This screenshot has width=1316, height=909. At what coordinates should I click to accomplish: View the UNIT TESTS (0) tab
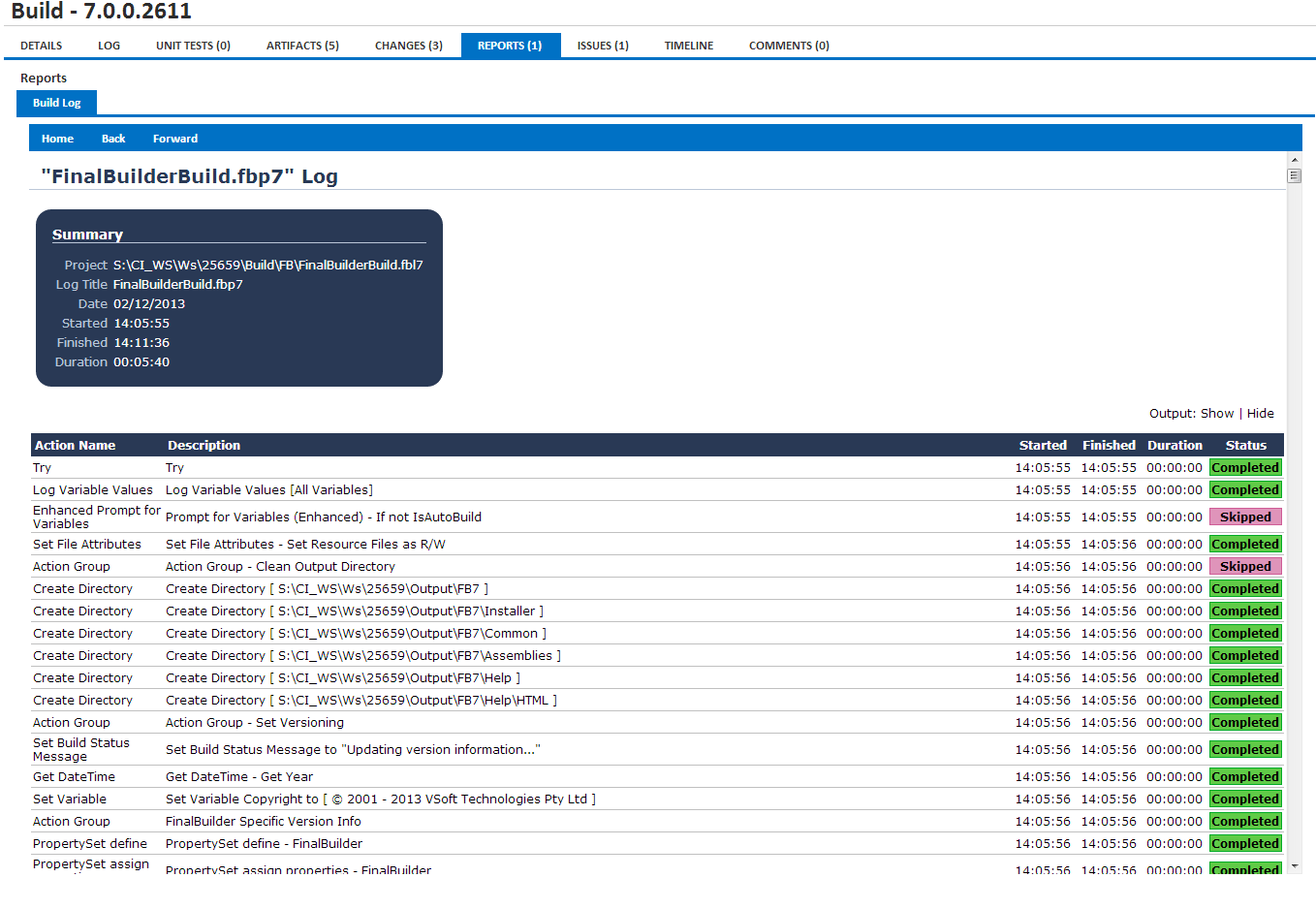click(x=192, y=45)
